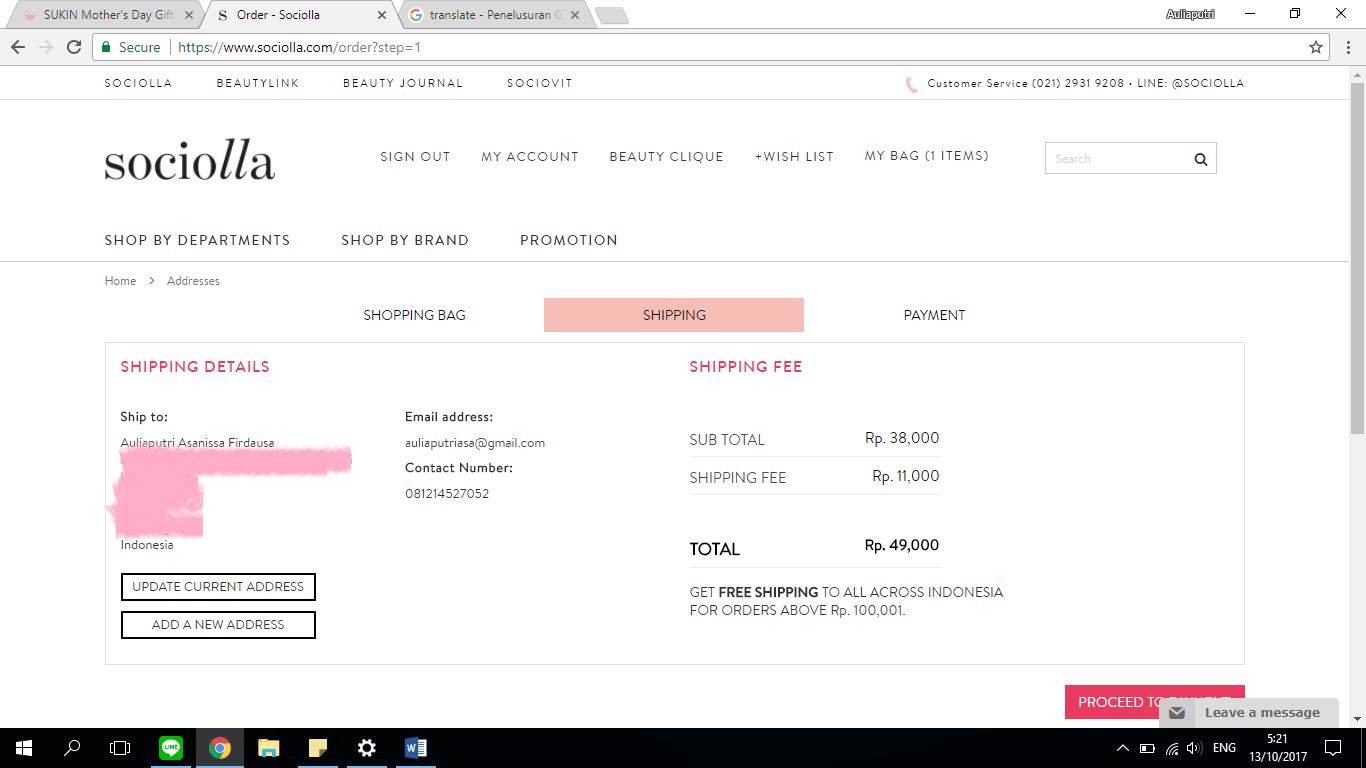Image resolution: width=1366 pixels, height=768 pixels.
Task: Open Settings gear on the taskbar
Action: 367,748
